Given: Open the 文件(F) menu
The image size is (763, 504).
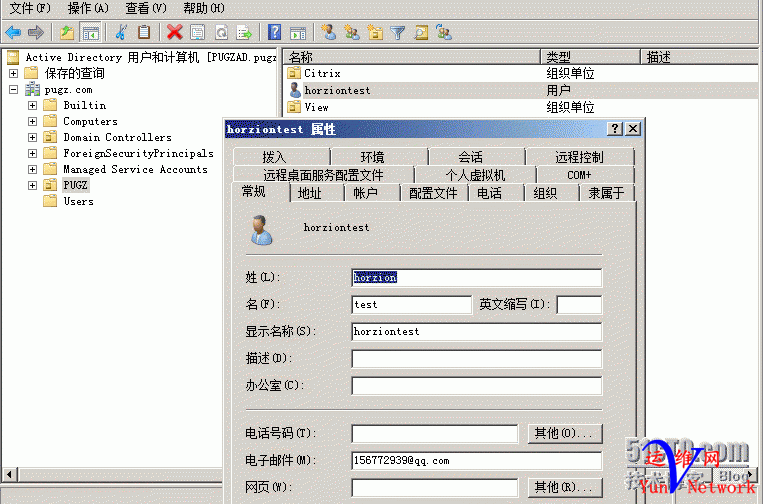Looking at the screenshot, I should 30,8.
